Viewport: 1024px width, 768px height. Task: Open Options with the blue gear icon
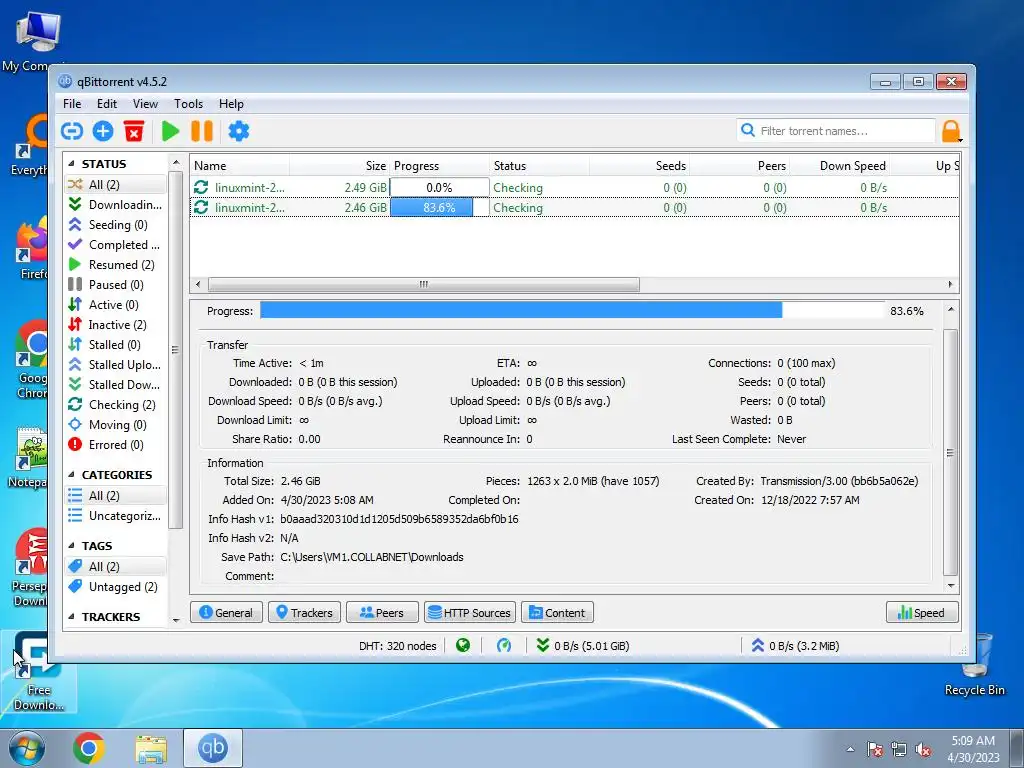tap(238, 131)
